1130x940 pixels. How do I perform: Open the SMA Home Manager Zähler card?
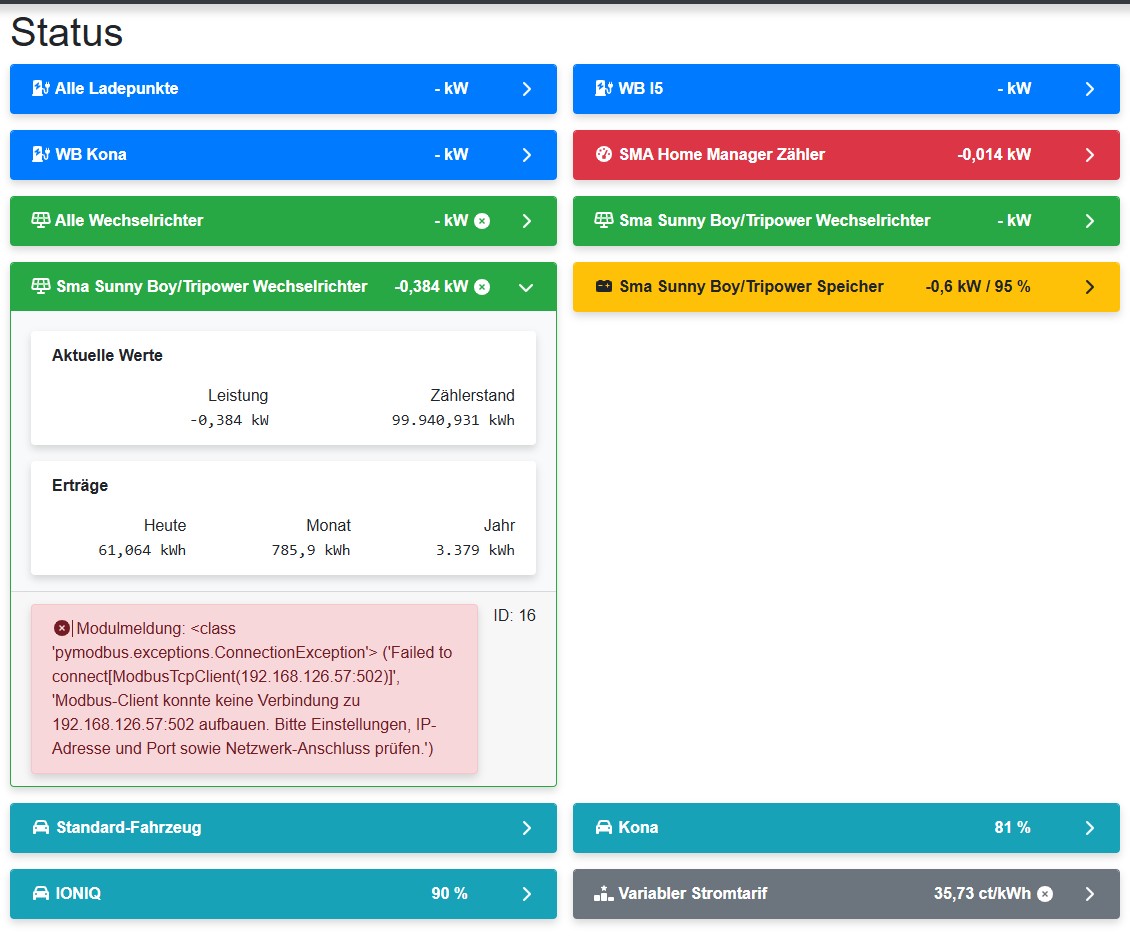click(846, 155)
